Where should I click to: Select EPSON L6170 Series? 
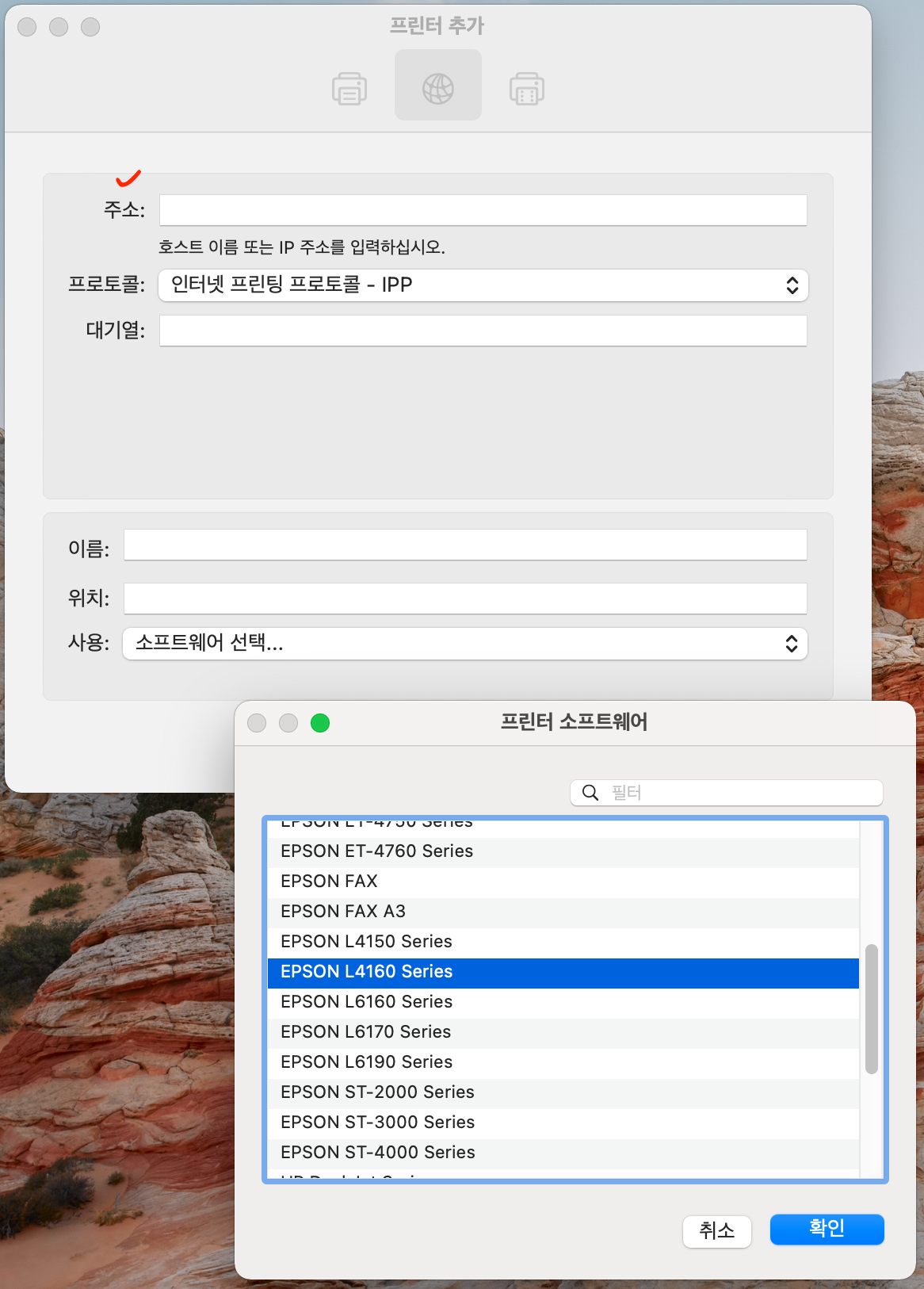click(x=563, y=1032)
